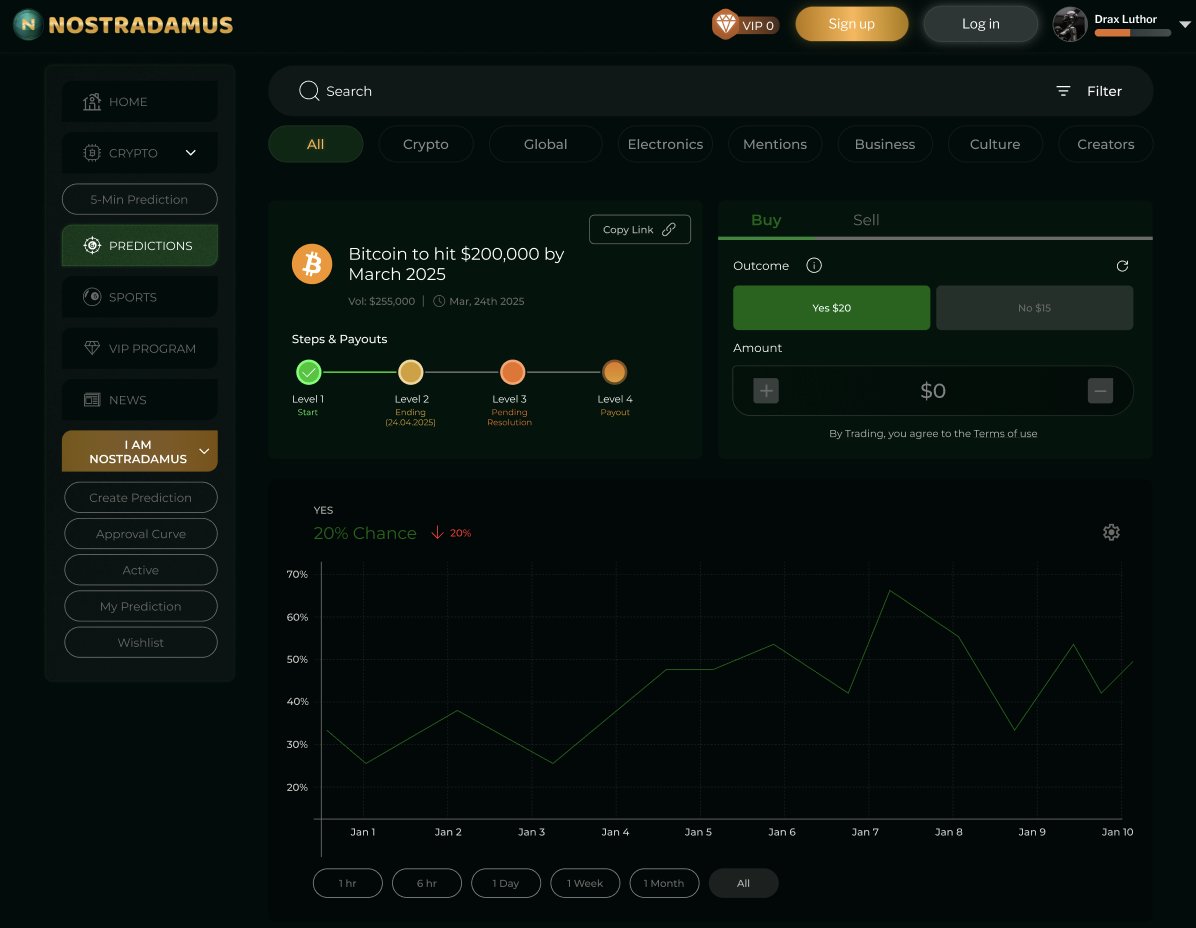
Task: Click the Nostradamus logo icon
Action: pos(28,24)
